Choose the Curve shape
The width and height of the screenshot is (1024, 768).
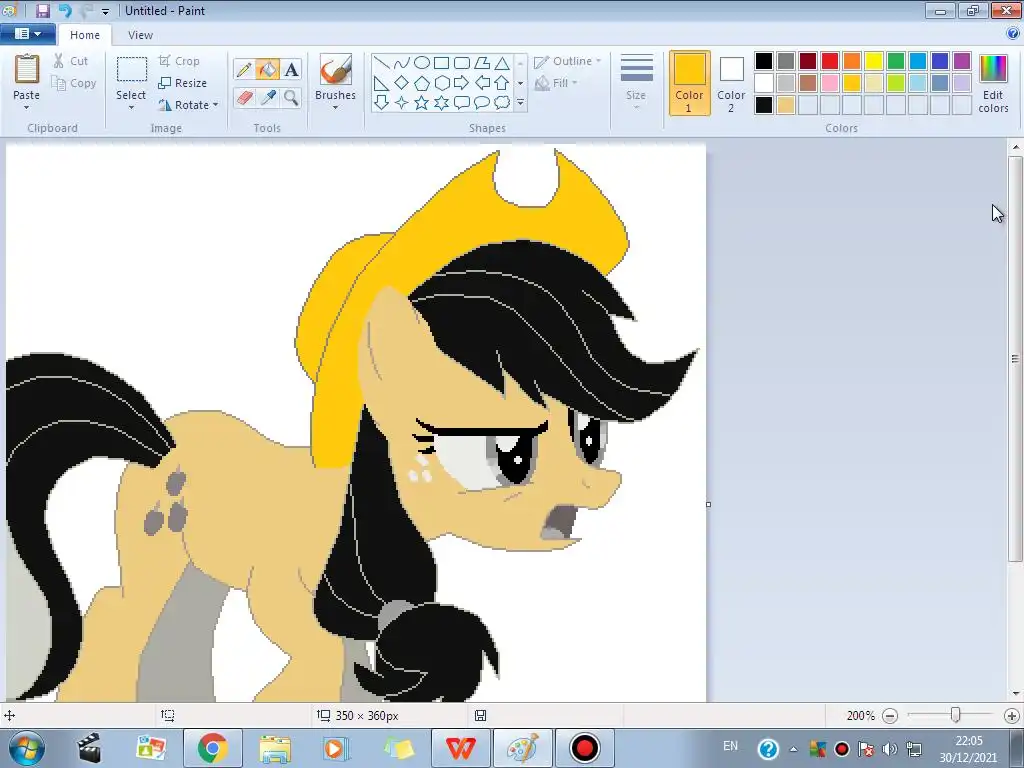[x=402, y=63]
